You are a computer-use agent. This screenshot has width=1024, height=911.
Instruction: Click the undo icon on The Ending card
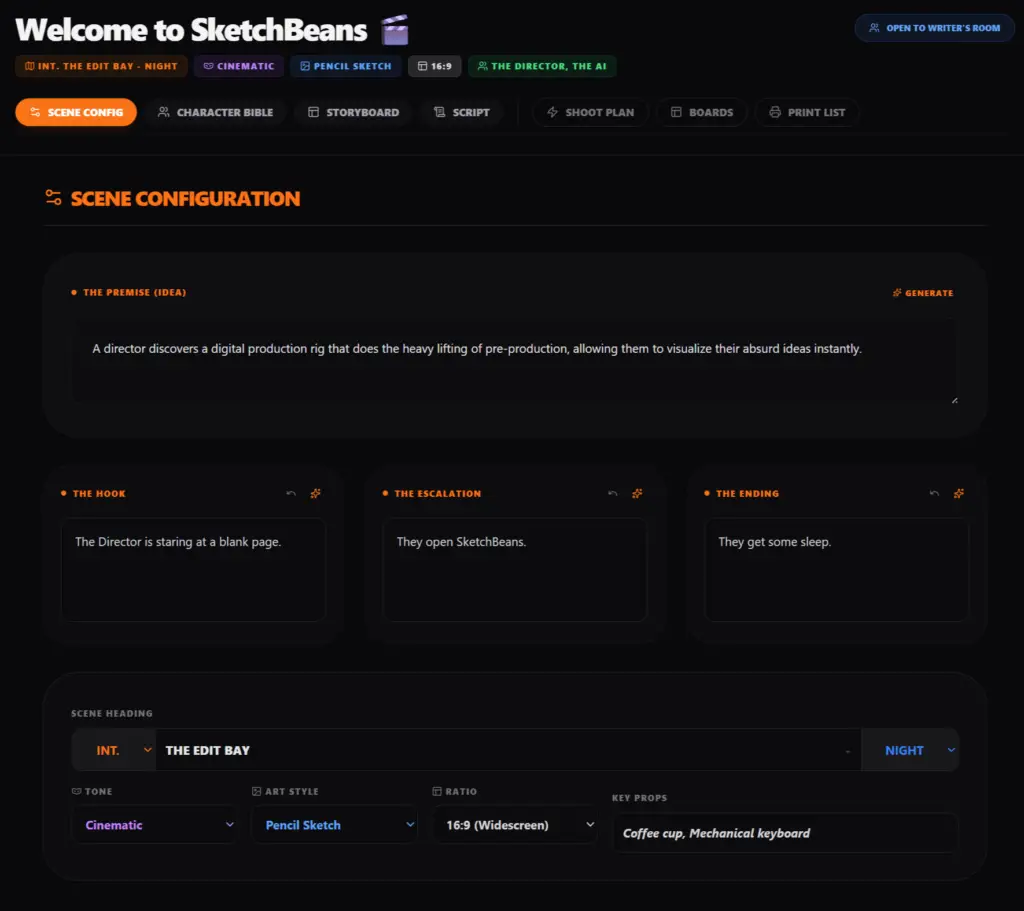click(934, 493)
